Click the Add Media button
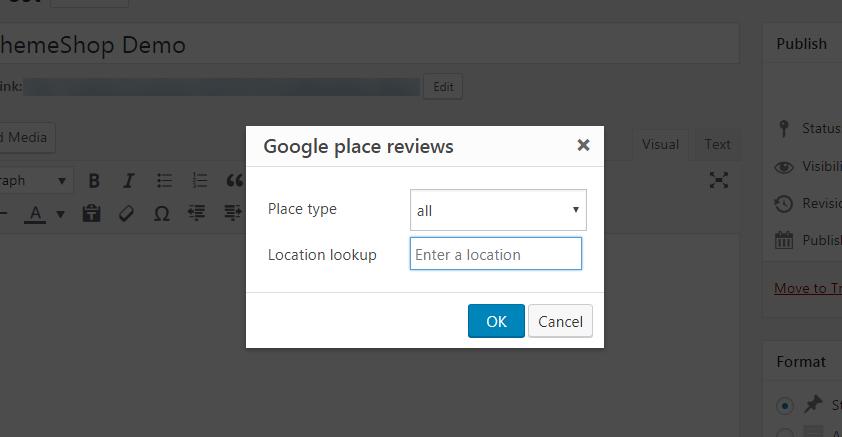This screenshot has width=842, height=437. coord(26,137)
